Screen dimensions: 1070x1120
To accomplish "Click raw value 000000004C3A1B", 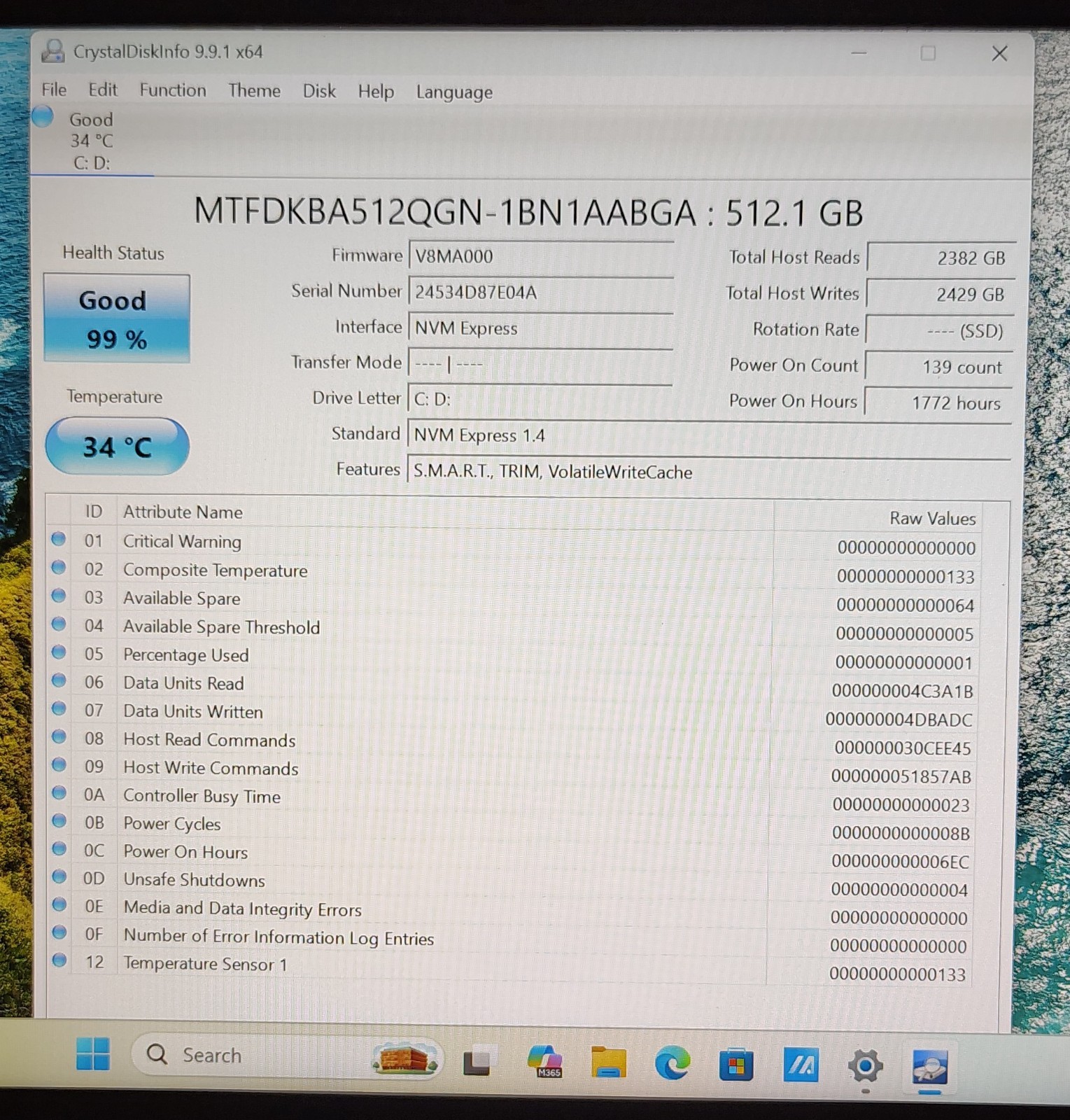I will 902,692.
